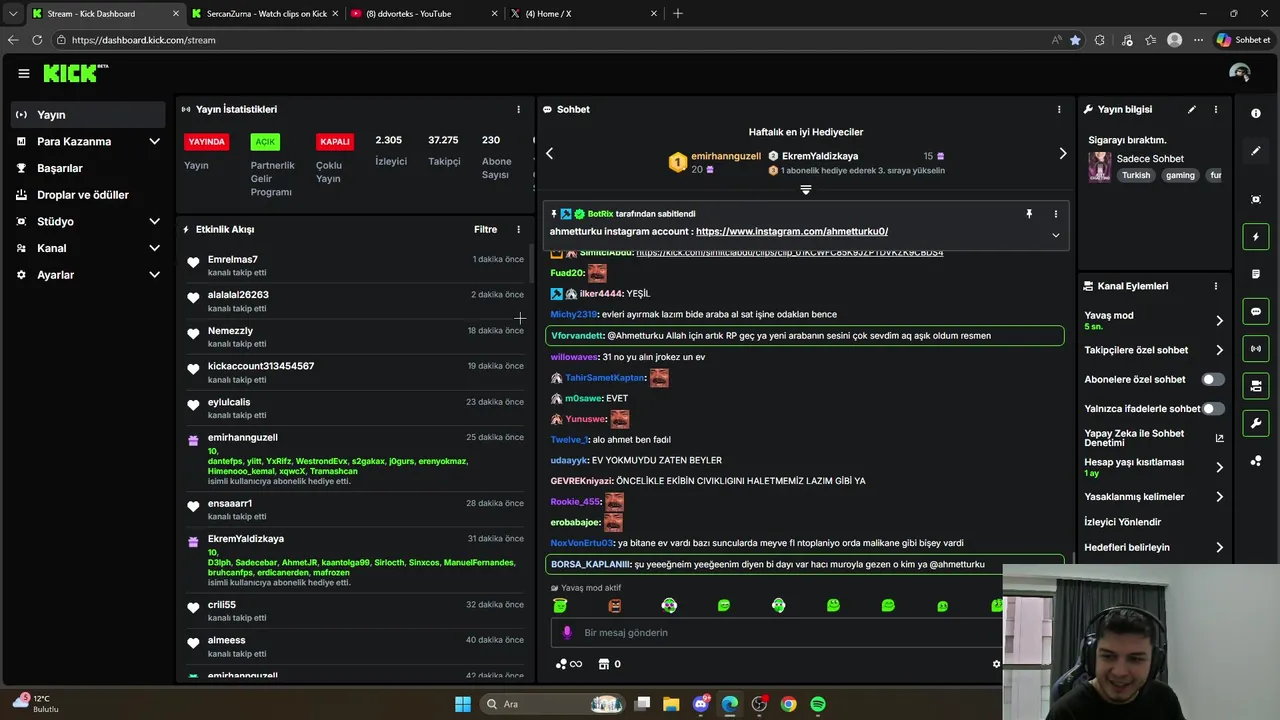
Task: Open the Etkinlik Akışı panel options menu
Action: 518,229
